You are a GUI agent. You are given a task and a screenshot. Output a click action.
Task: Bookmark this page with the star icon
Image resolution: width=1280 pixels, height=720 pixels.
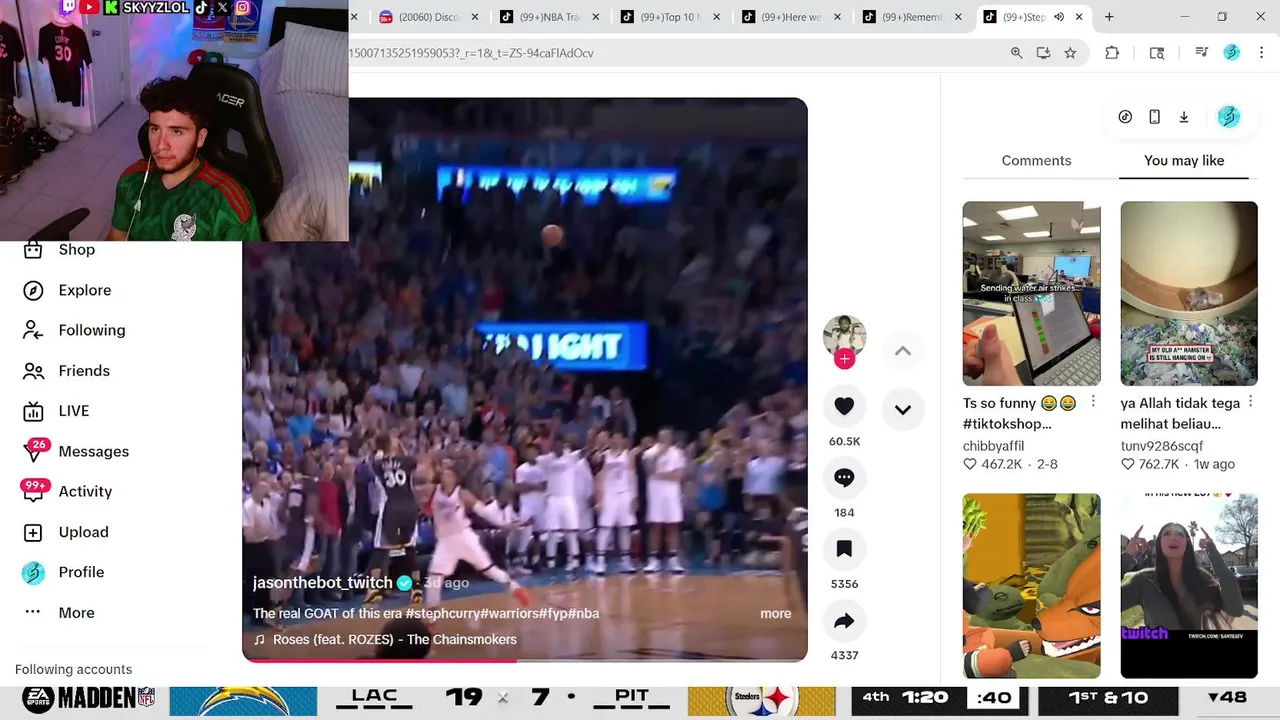[x=1070, y=53]
